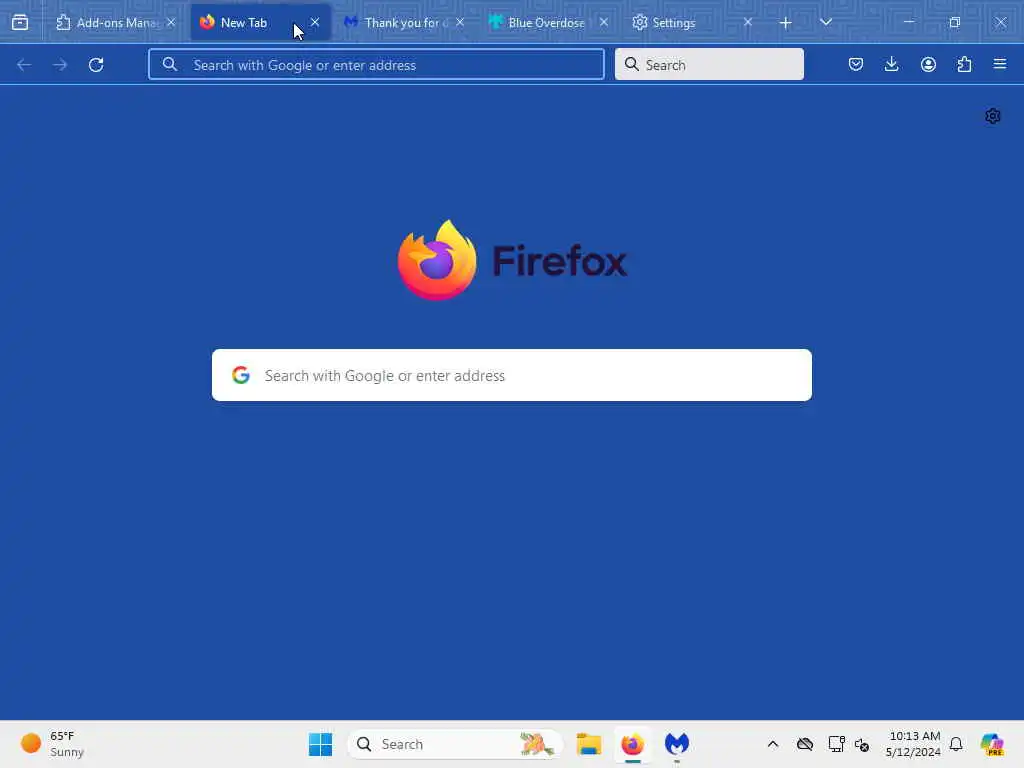Switch to the Add-ons Manager tab
Screen dimensions: 1024x768
point(116,22)
